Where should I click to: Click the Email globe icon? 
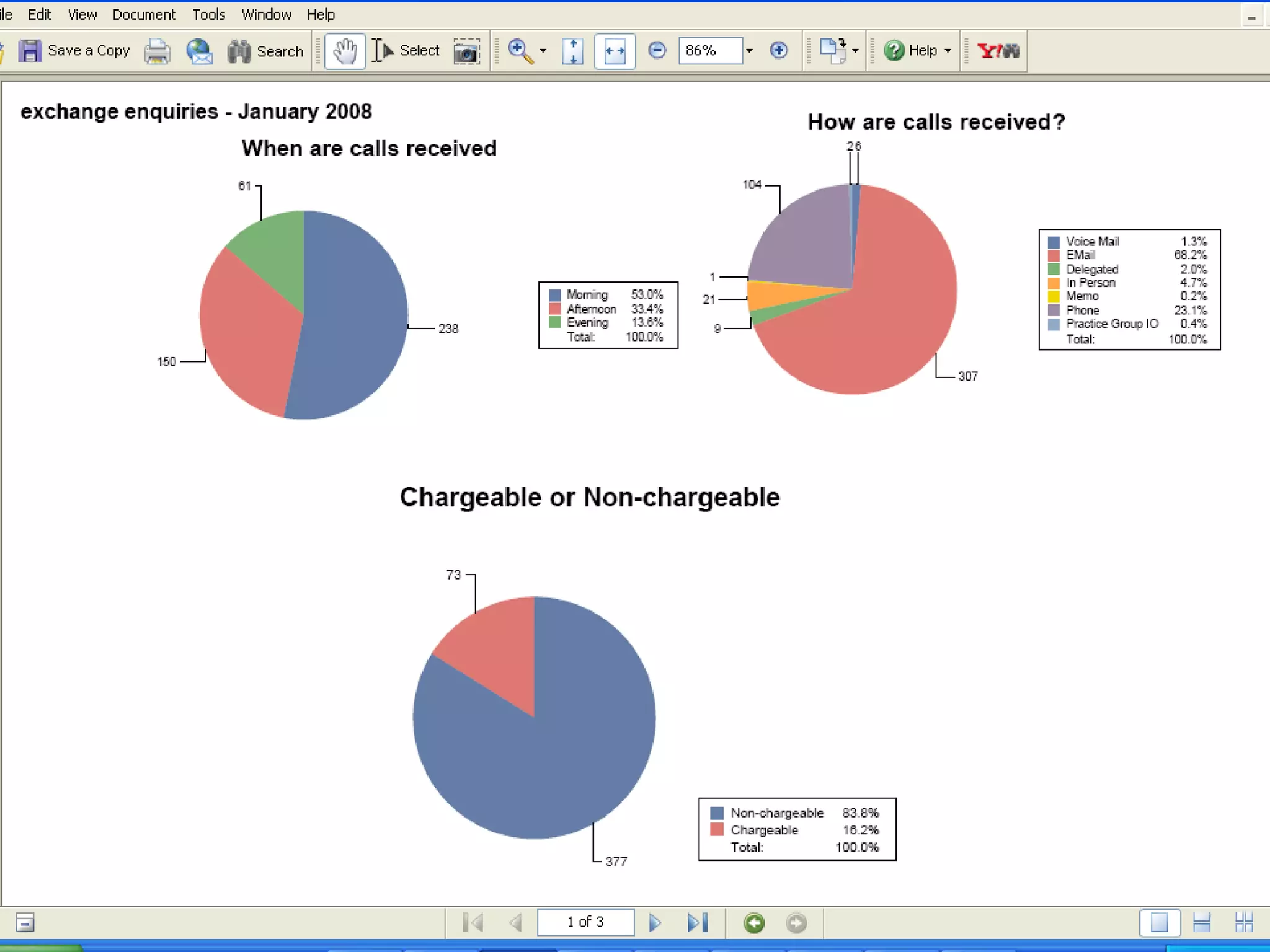(199, 51)
